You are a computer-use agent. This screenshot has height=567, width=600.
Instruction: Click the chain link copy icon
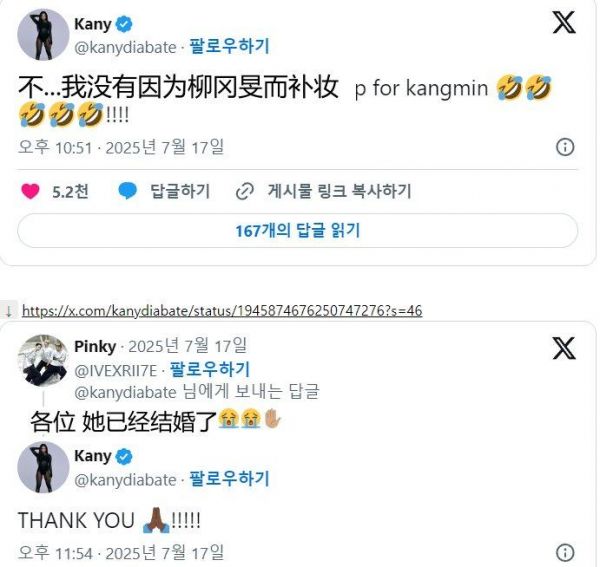pos(245,192)
